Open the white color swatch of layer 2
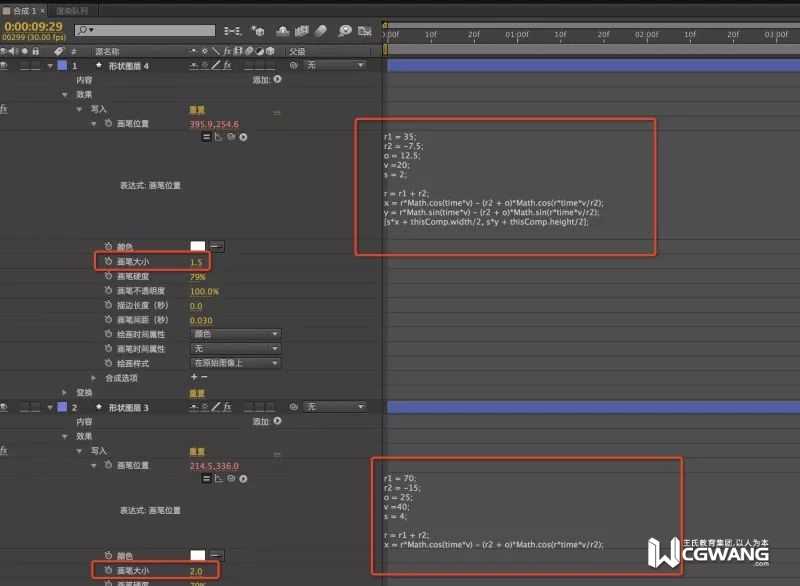 click(x=197, y=555)
